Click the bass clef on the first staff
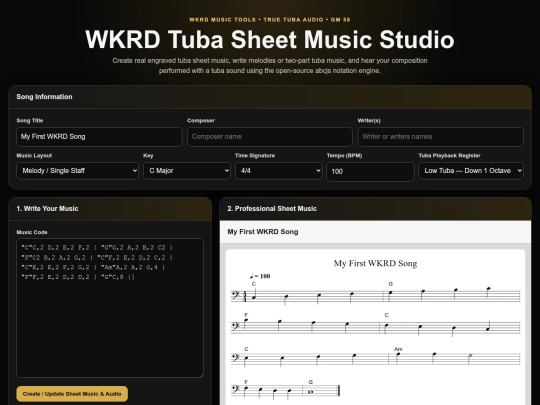540x405 pixels. pos(236,295)
